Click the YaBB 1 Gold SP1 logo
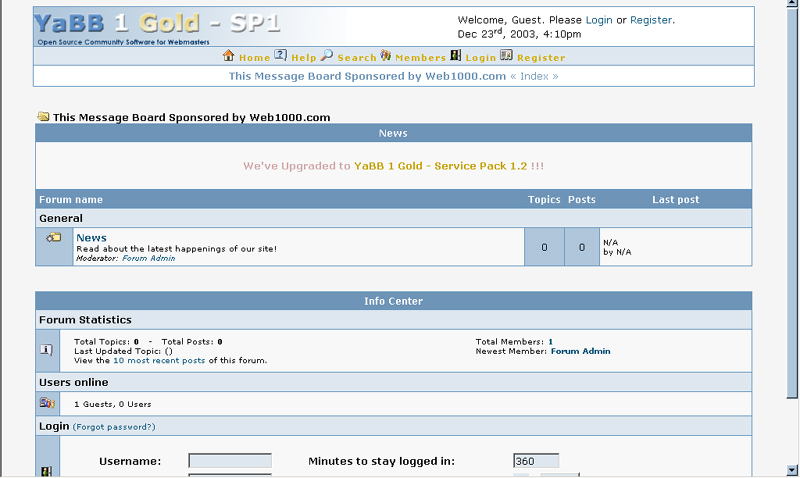The height and width of the screenshot is (478, 800). pyautogui.click(x=158, y=23)
